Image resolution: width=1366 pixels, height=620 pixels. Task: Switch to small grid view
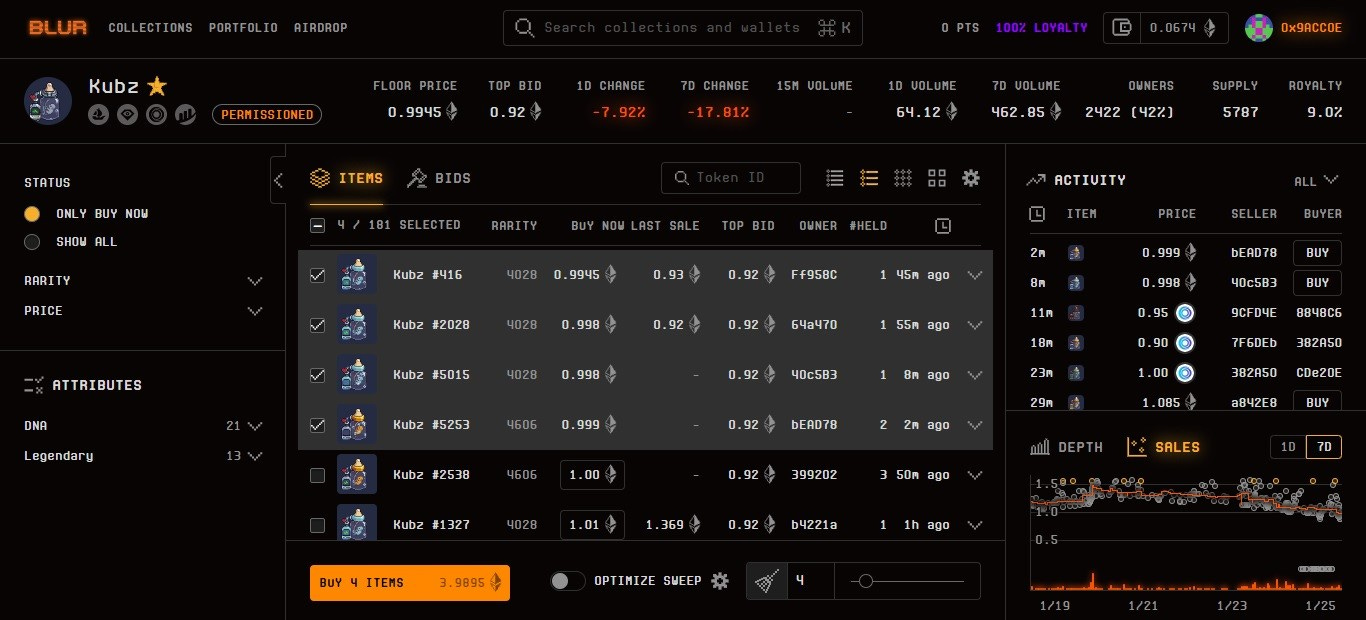tap(903, 178)
